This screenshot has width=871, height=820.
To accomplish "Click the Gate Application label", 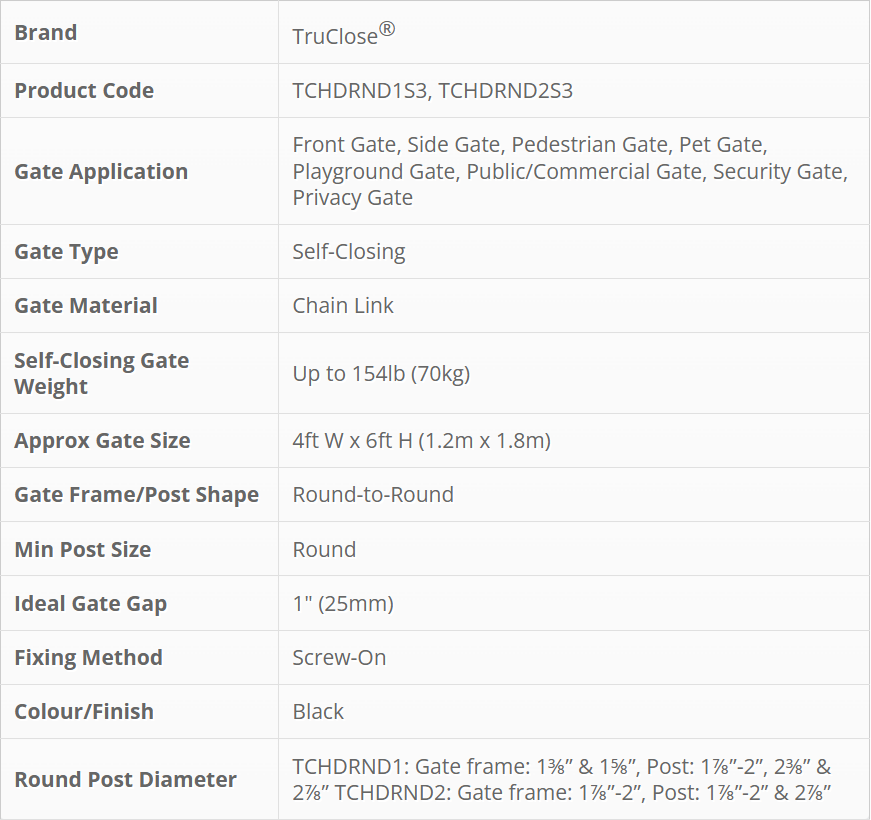I will [x=101, y=172].
